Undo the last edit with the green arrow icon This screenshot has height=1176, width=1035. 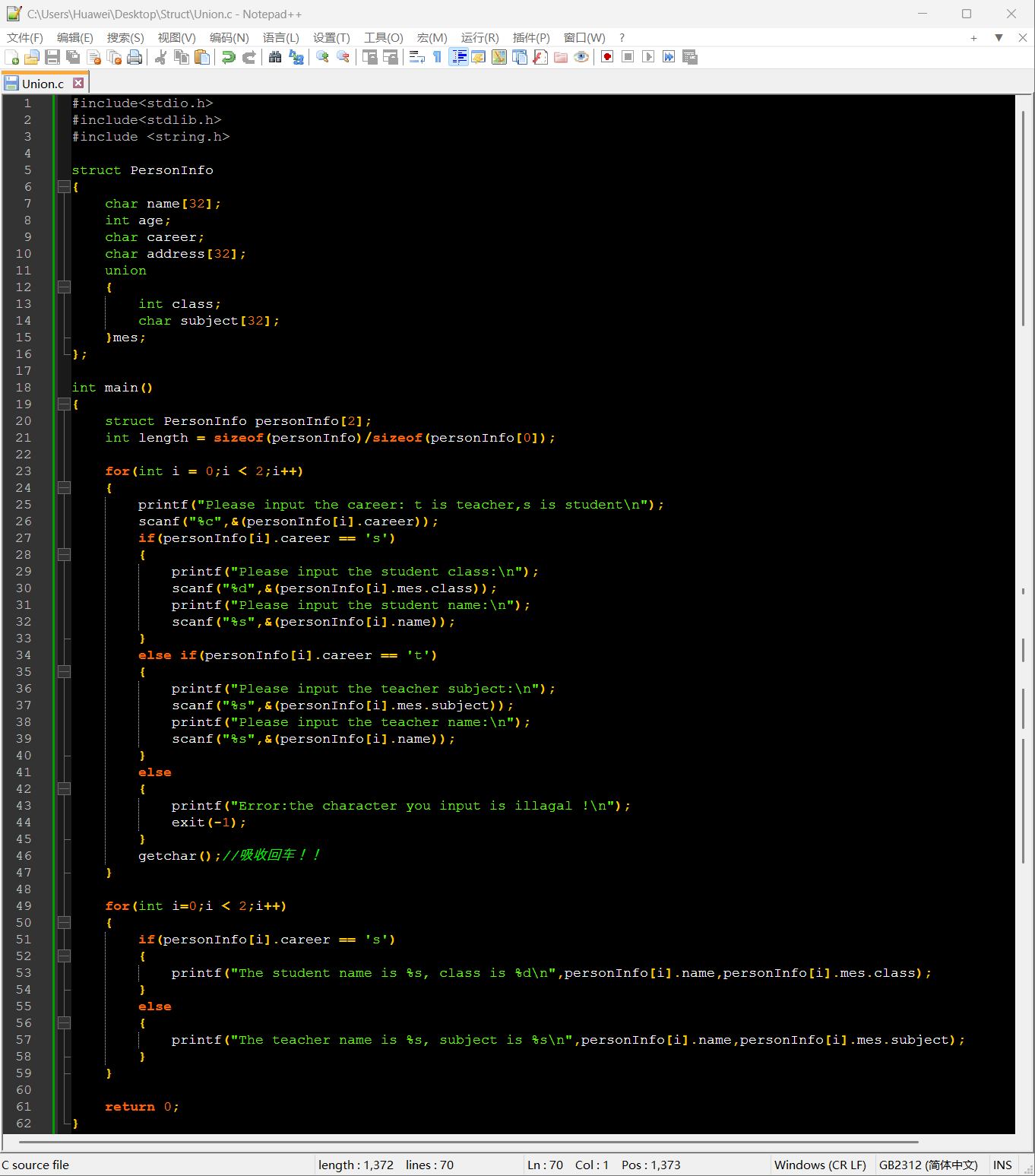tap(228, 57)
